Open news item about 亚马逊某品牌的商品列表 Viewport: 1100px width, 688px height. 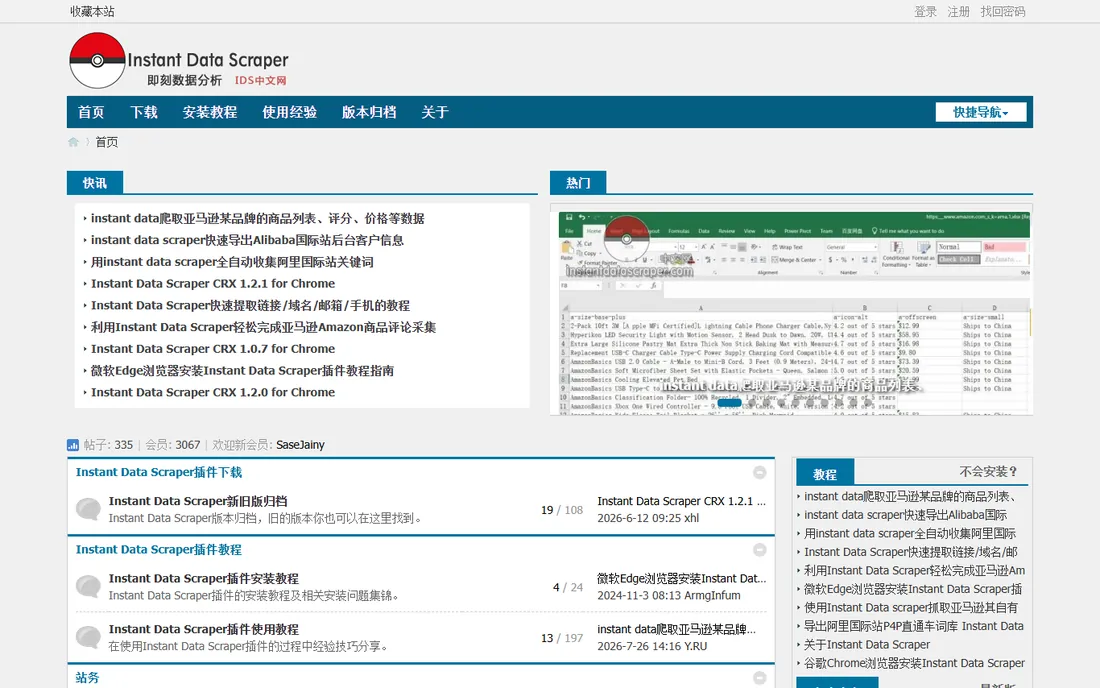(257, 219)
